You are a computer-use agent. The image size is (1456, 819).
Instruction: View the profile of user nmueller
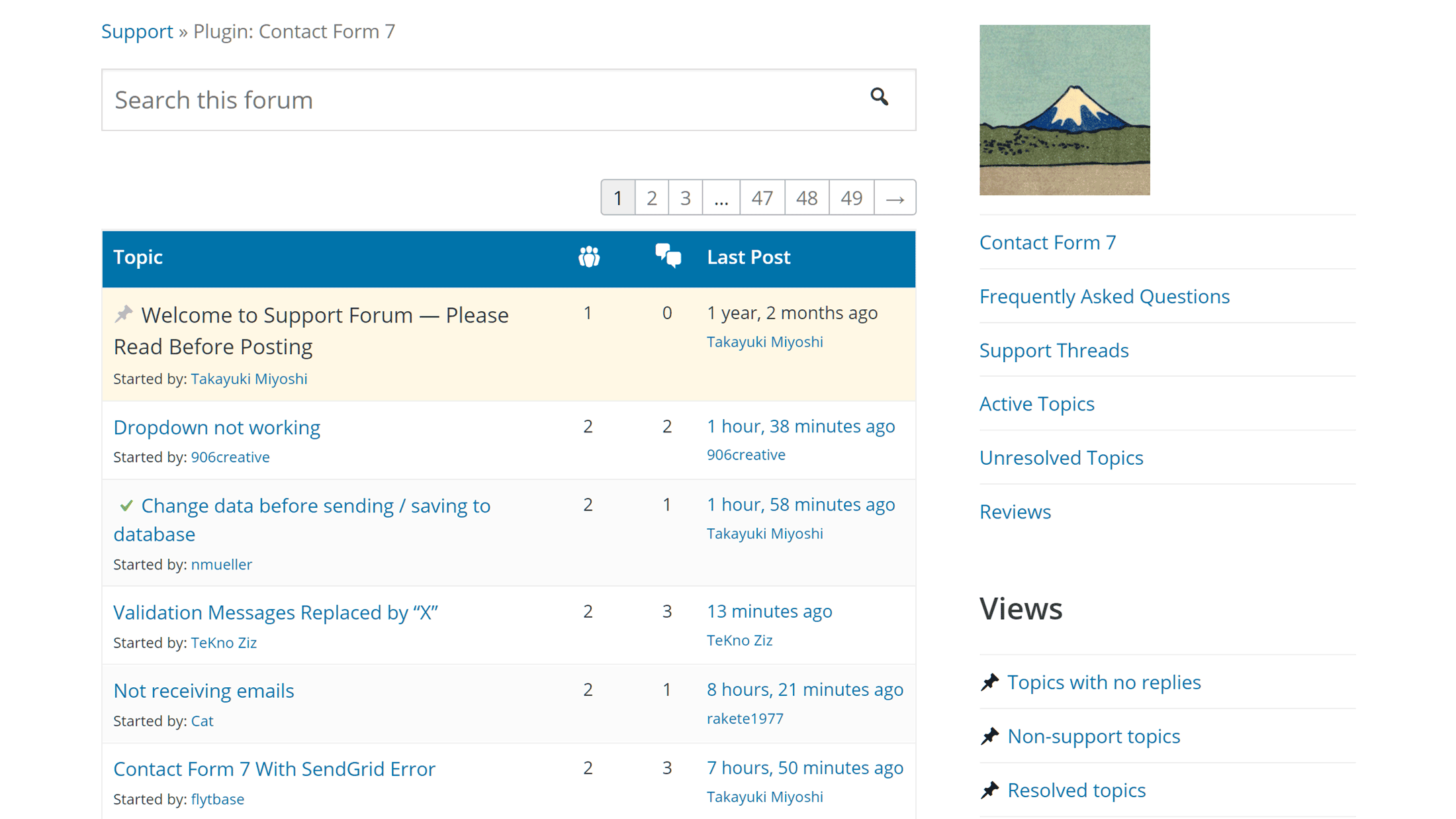coord(221,564)
